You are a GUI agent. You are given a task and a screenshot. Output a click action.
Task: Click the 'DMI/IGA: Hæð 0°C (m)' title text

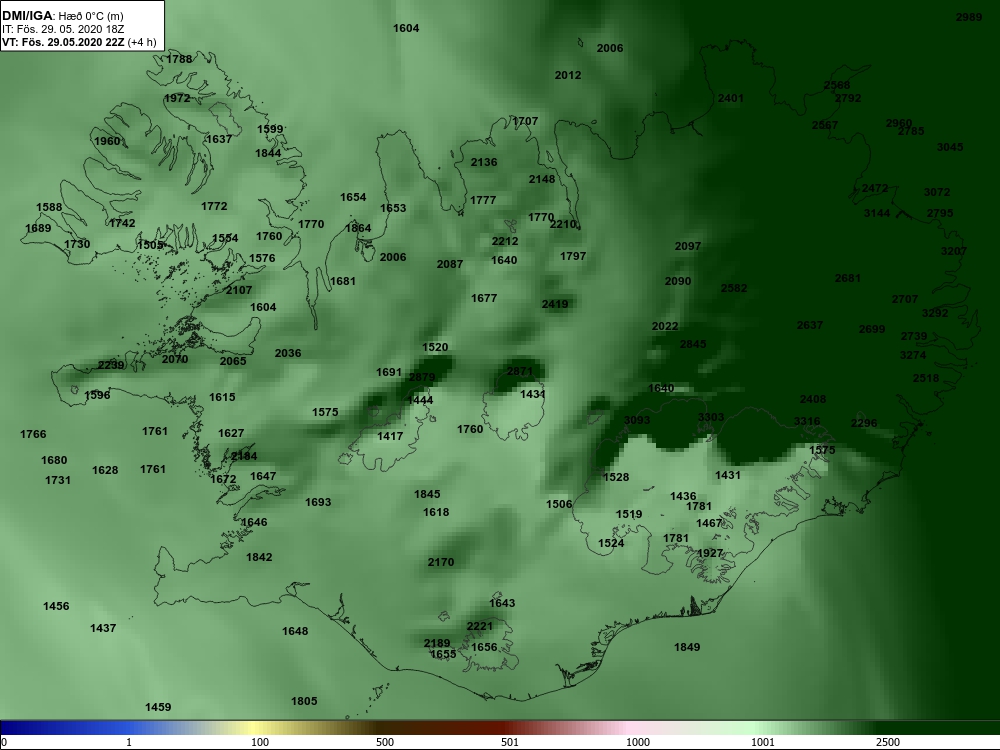(62, 16)
